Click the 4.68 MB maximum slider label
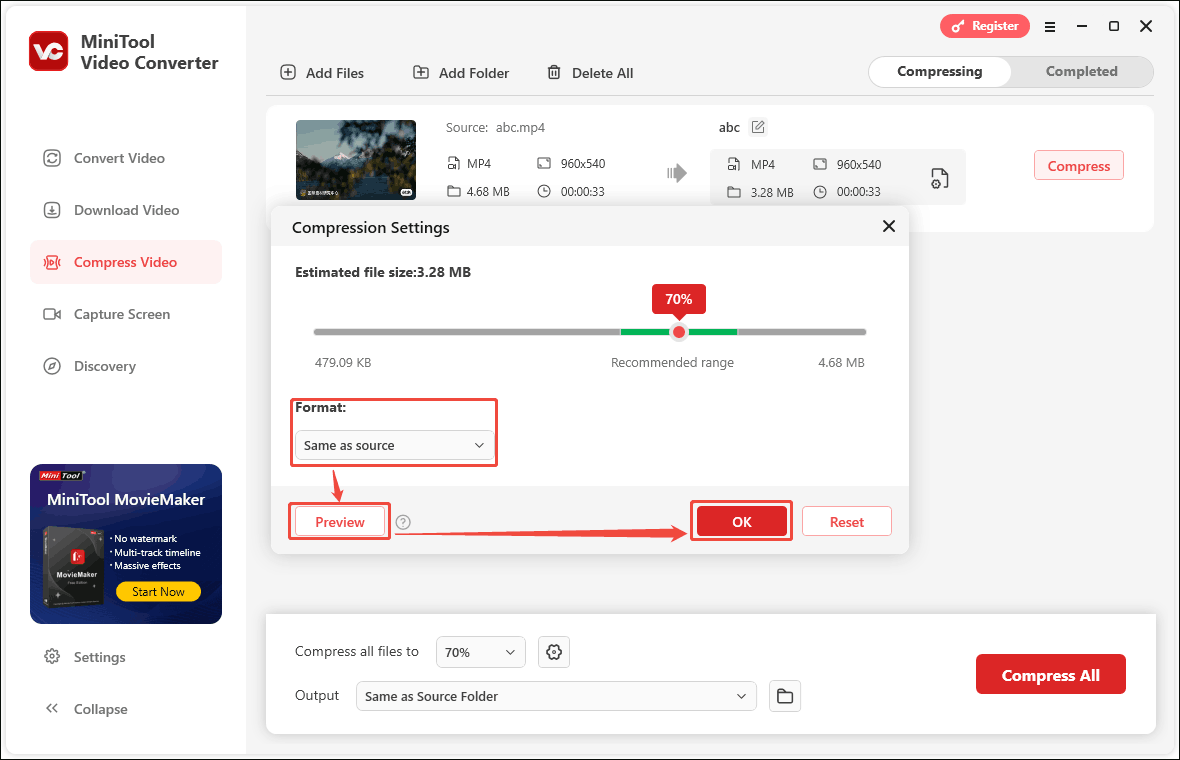Image resolution: width=1180 pixels, height=760 pixels. coord(841,363)
